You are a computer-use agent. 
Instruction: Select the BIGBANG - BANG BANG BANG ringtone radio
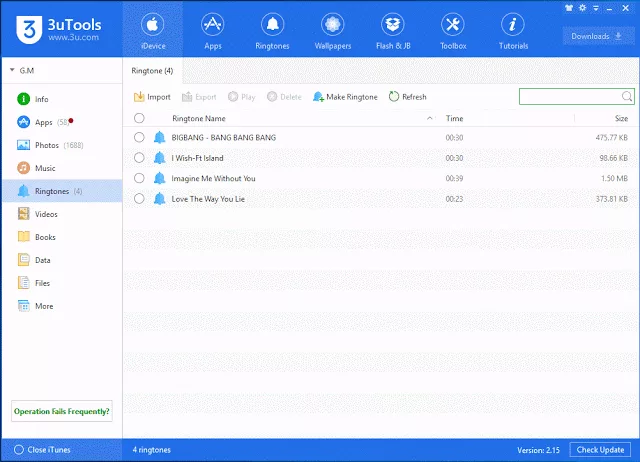tap(139, 138)
